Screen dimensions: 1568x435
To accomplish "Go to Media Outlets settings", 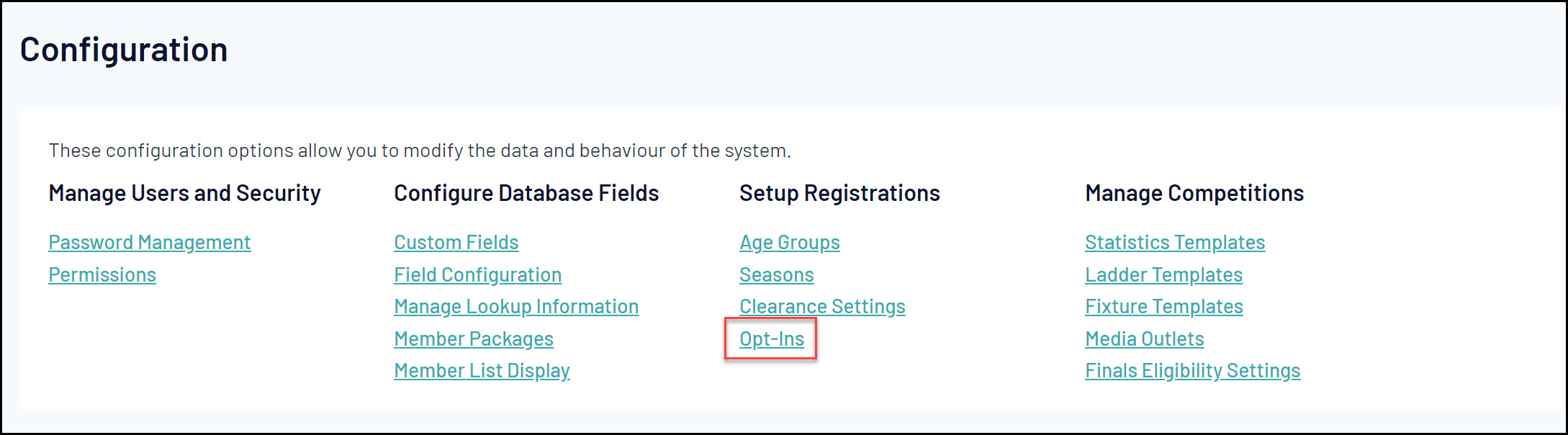I will (x=1145, y=339).
